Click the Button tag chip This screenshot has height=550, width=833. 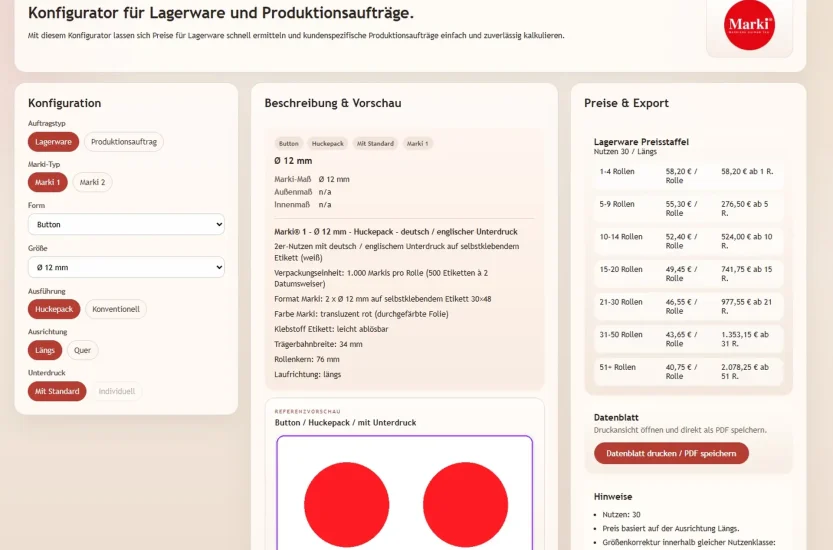pyautogui.click(x=288, y=143)
